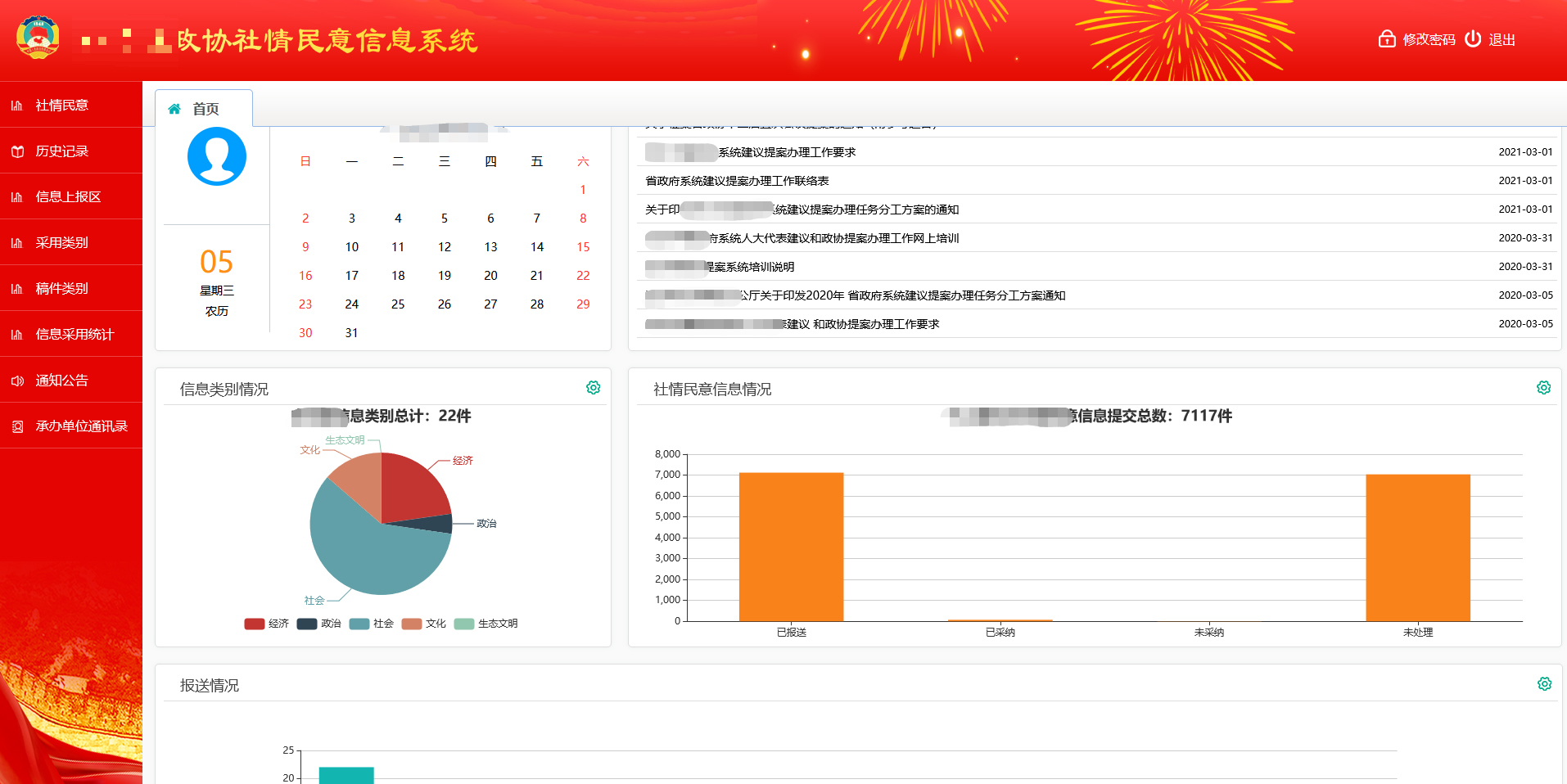Image resolution: width=1567 pixels, height=784 pixels.
Task: Open notice ending 系统建议提案办理工作要求
Action: coord(751,152)
